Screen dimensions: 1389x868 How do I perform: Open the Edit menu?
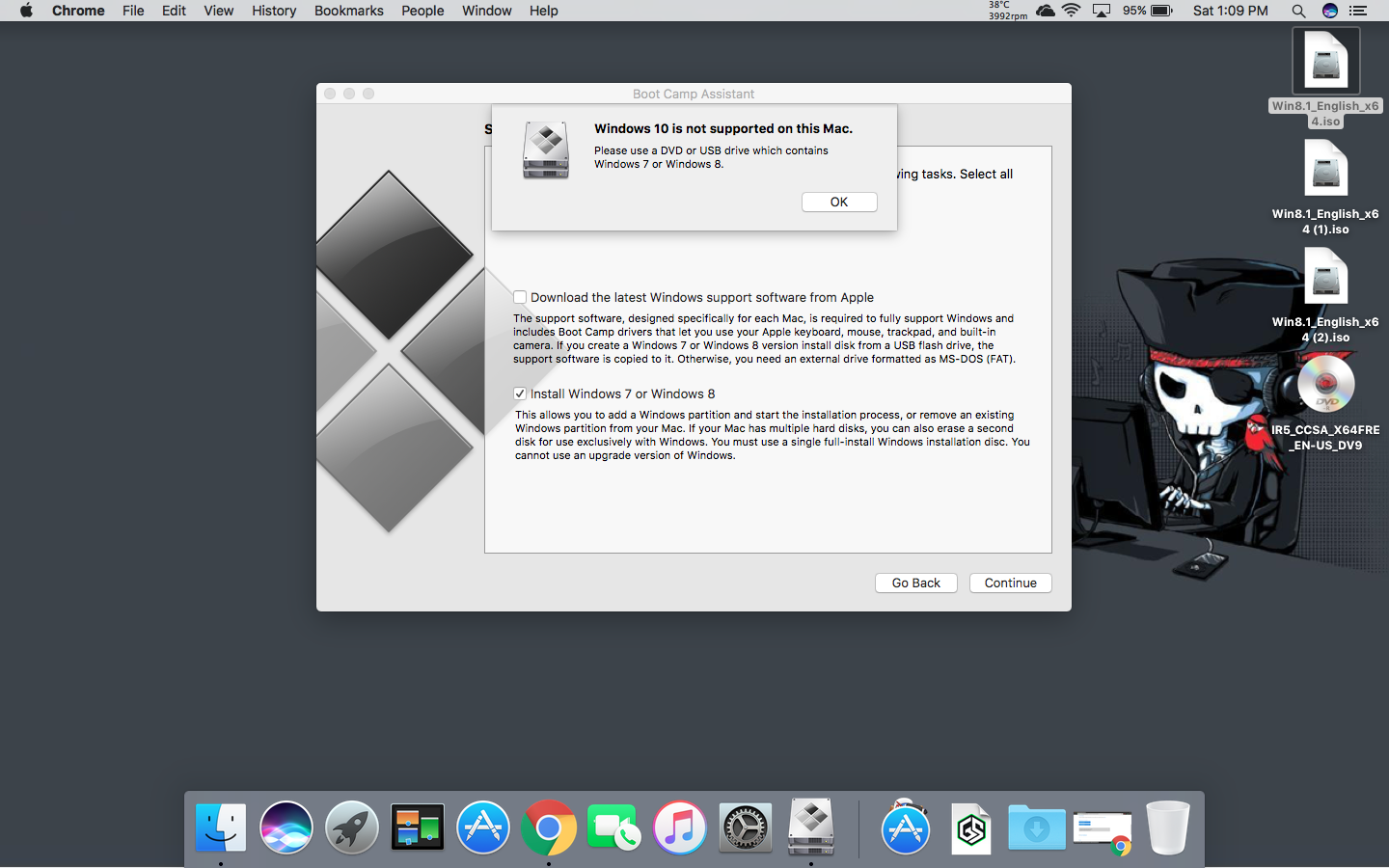pyautogui.click(x=174, y=11)
